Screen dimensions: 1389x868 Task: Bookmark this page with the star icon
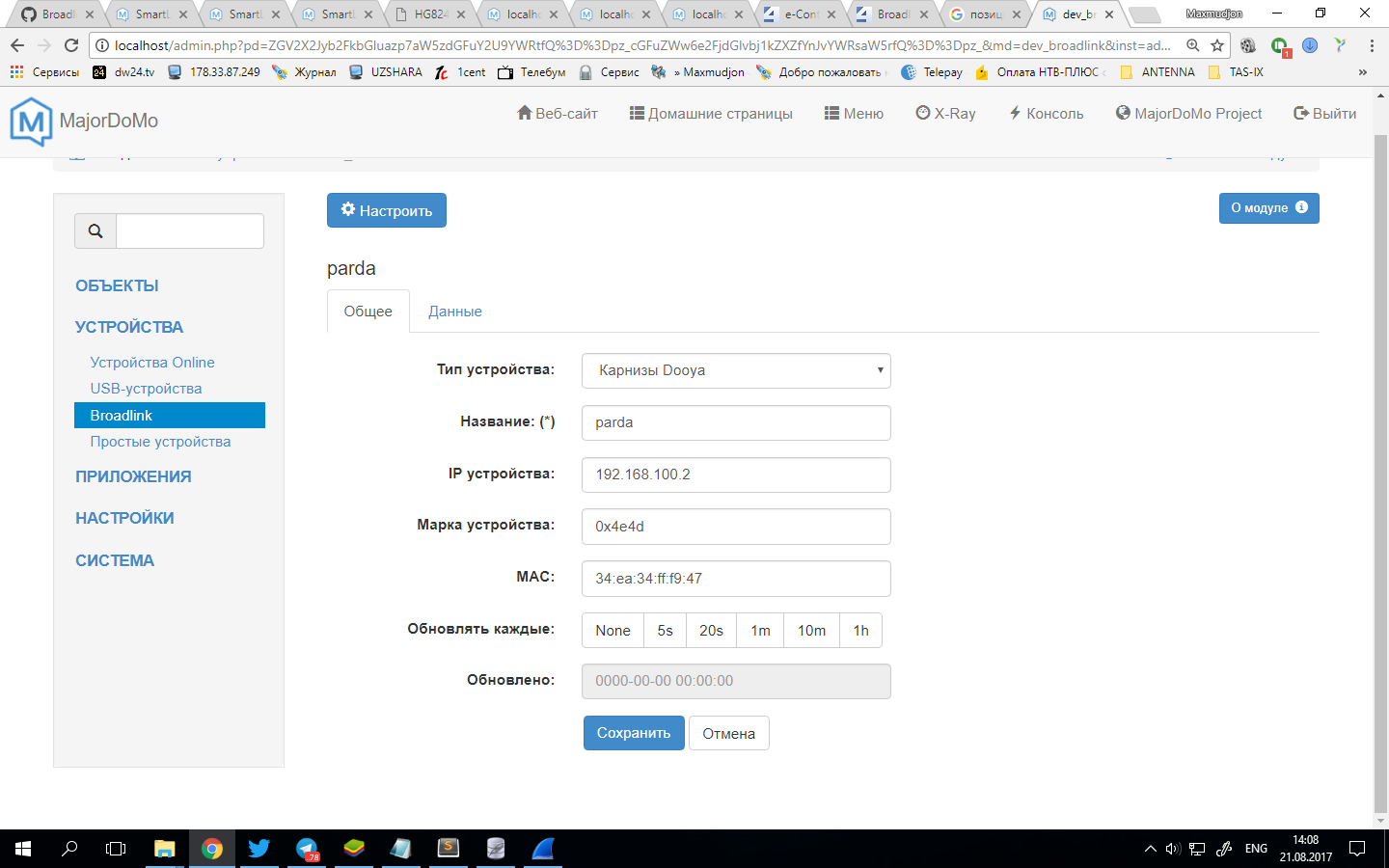[x=1217, y=45]
